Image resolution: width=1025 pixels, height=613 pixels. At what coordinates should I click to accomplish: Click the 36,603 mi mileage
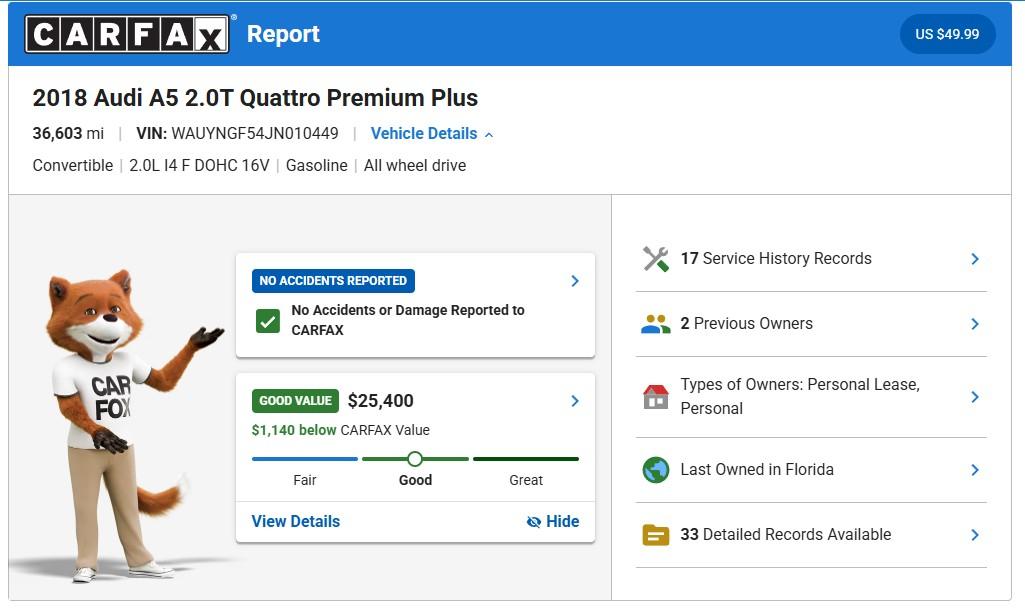pyautogui.click(x=68, y=133)
